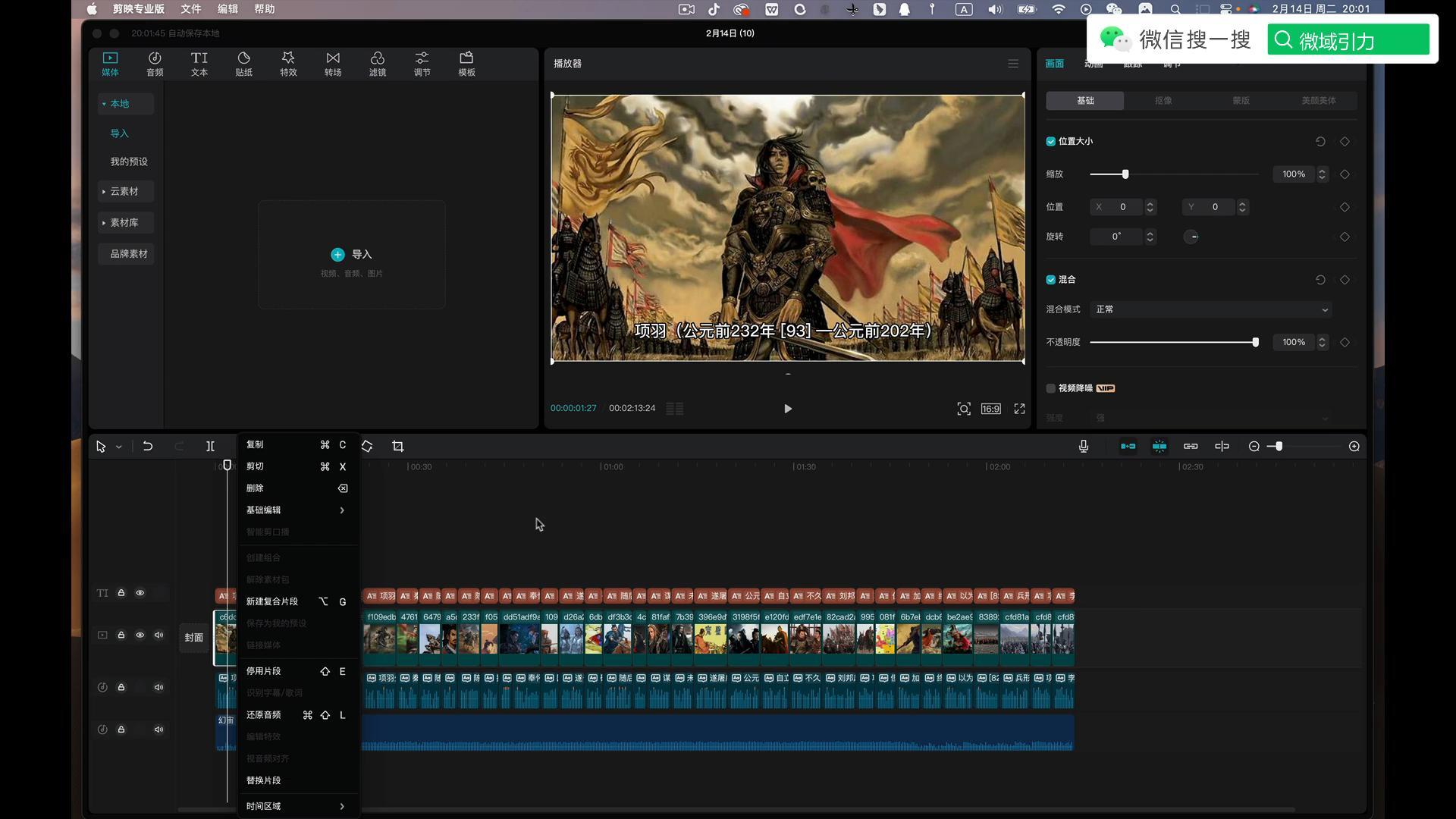Enable the 视频降噪 checkbox
1456x819 pixels.
point(1051,388)
